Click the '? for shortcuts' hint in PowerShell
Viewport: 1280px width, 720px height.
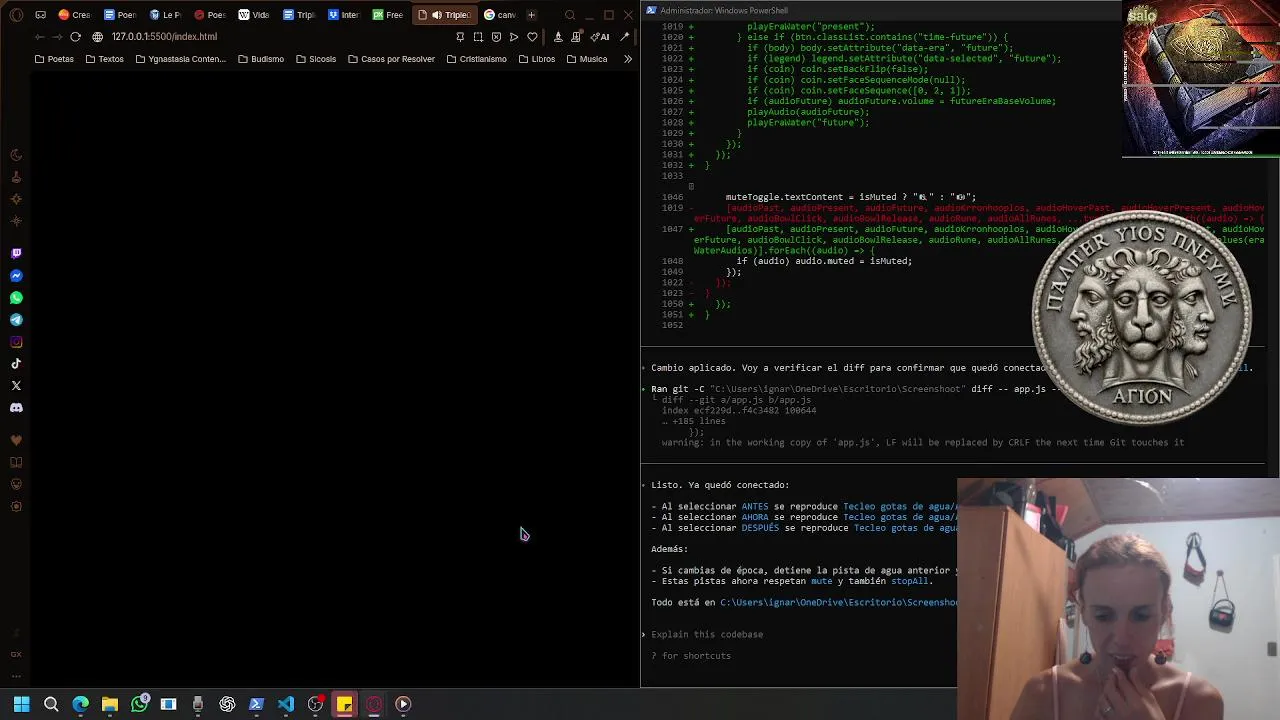[x=691, y=656]
